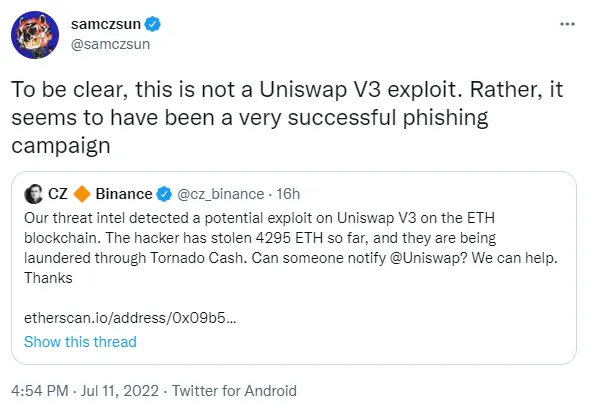
Task: Click CZ's small avatar in quoted tweet
Action: pyautogui.click(x=34, y=194)
